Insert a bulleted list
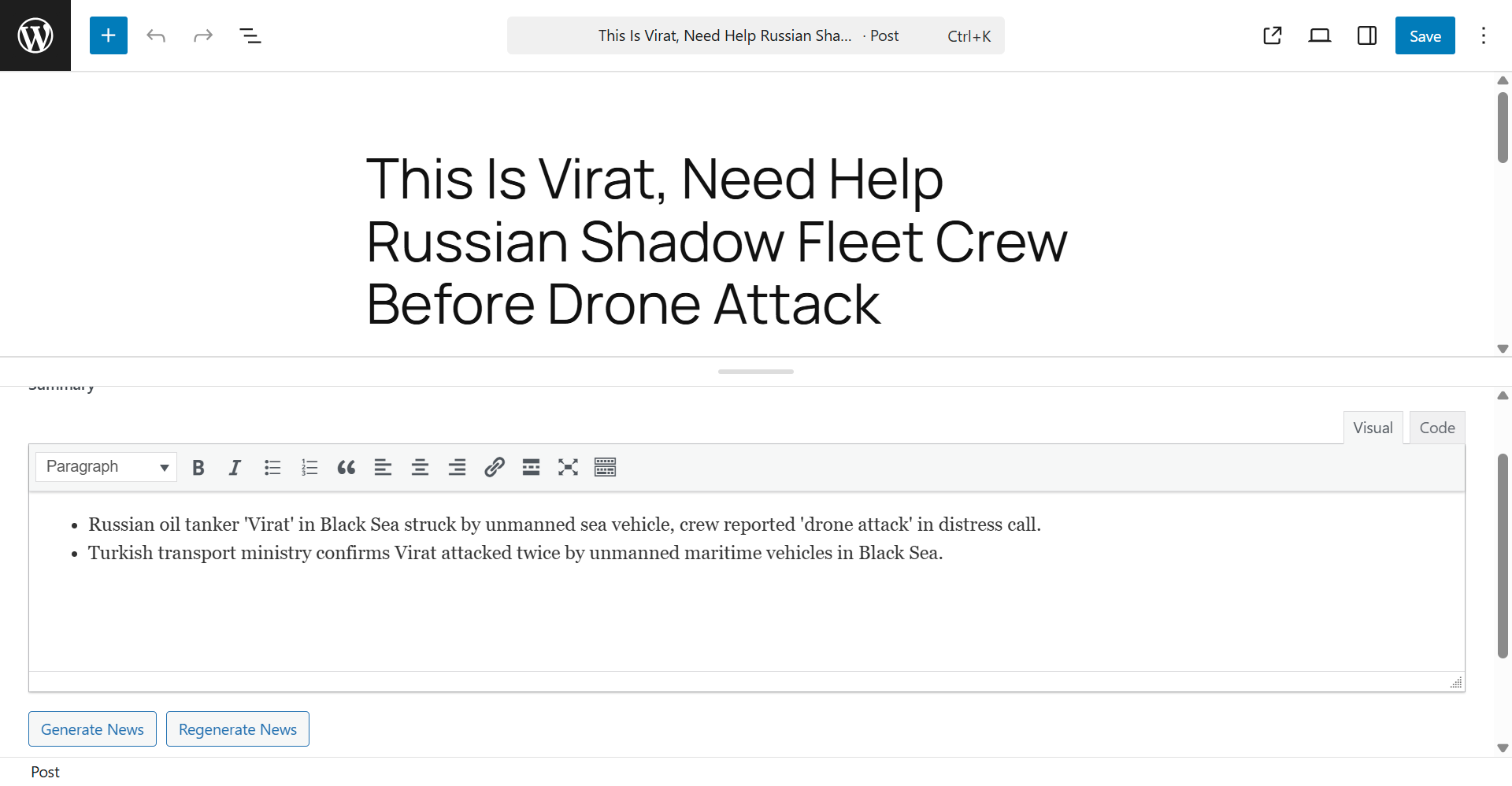 (x=272, y=468)
